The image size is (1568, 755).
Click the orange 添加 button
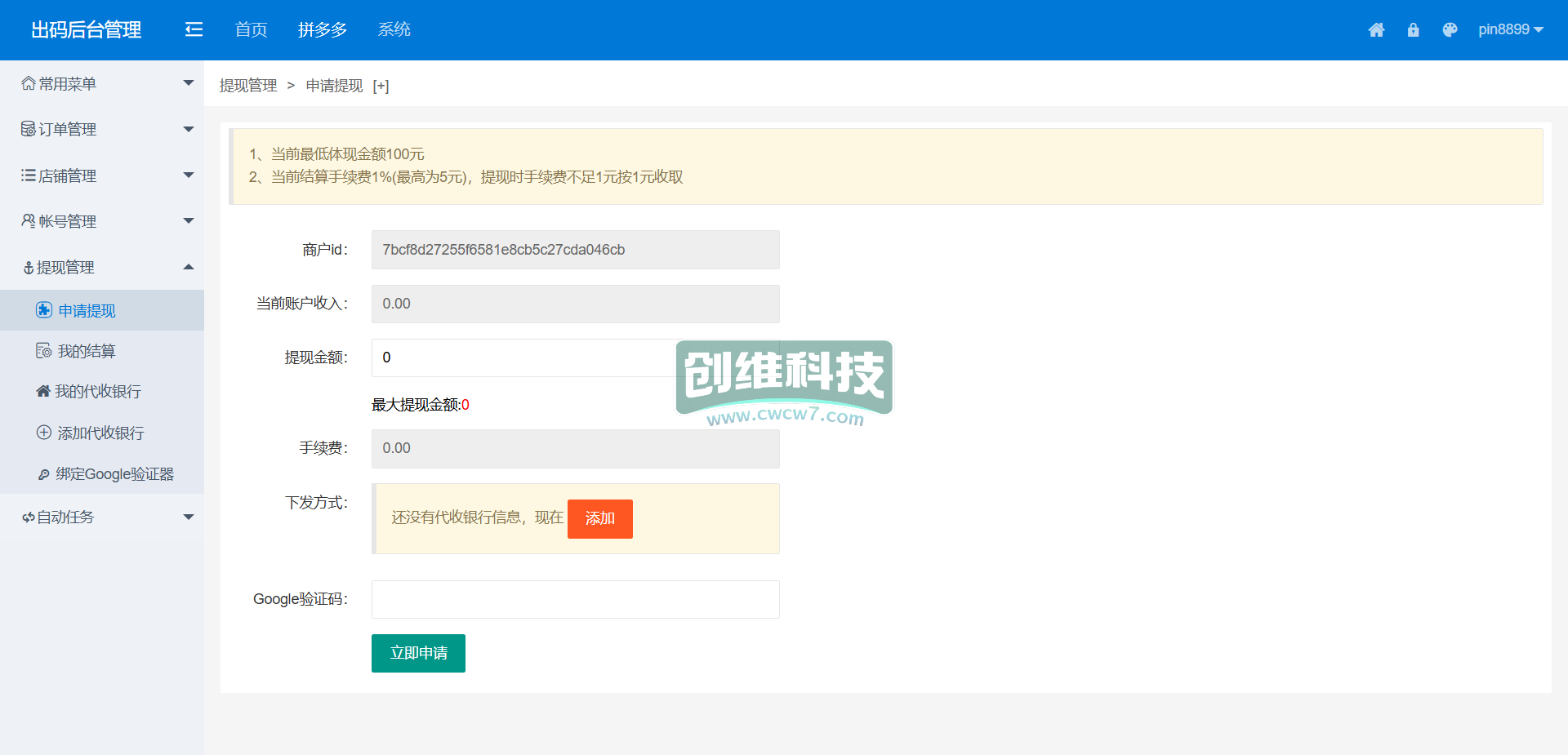pyautogui.click(x=599, y=518)
